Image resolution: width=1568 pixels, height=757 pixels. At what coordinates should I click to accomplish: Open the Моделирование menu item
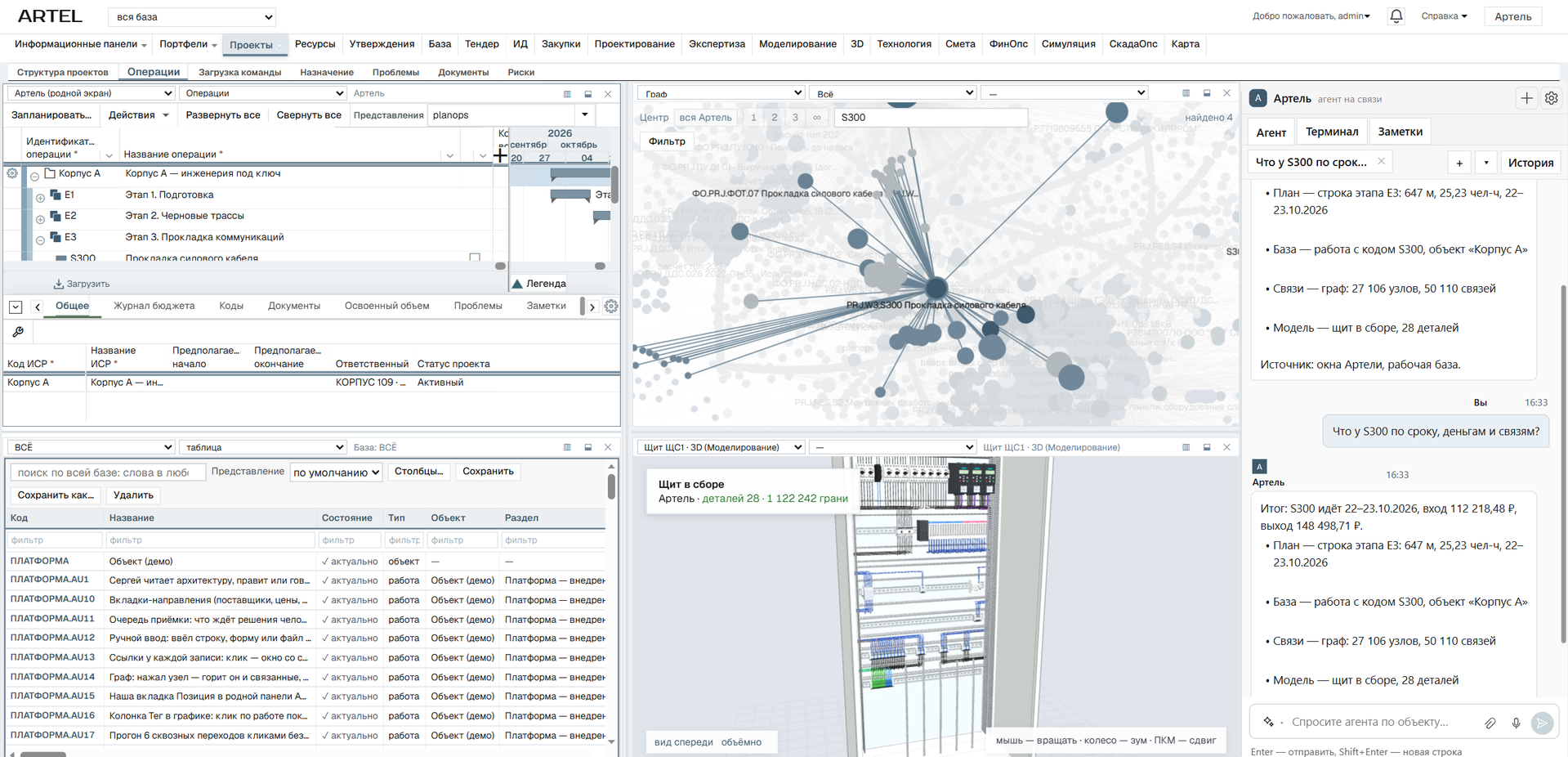797,44
